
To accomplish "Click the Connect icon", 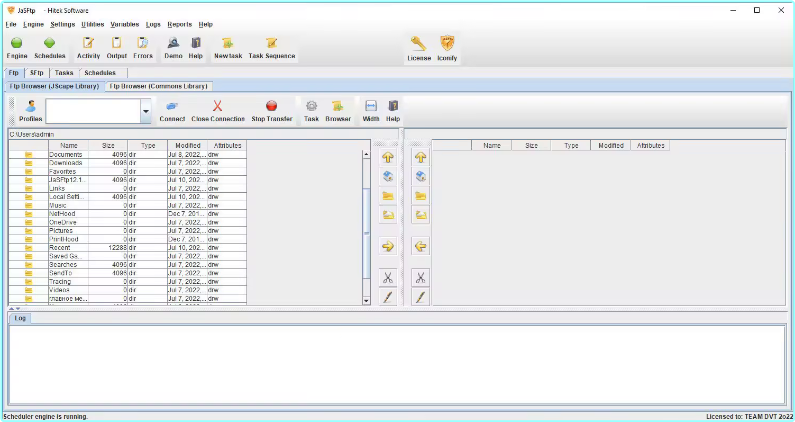I will (172, 111).
